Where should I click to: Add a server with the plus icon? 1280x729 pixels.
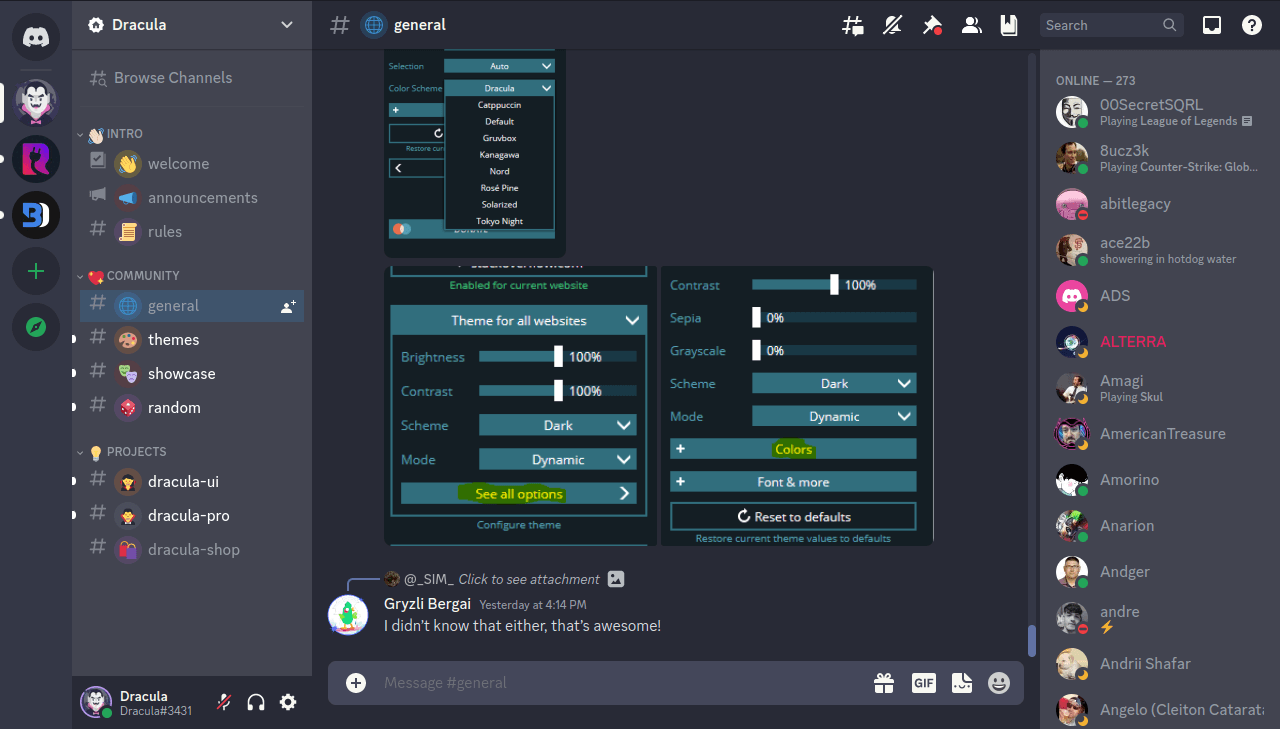(35, 271)
